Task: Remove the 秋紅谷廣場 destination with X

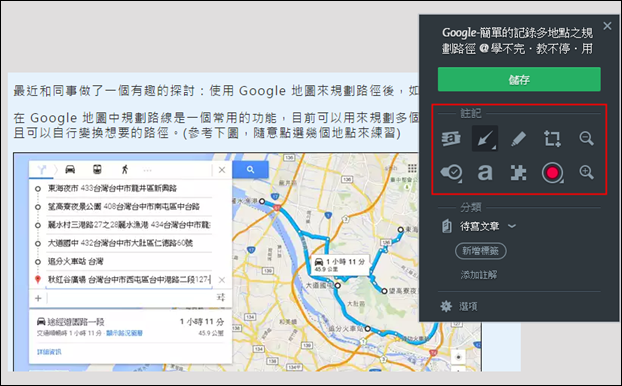Action: pos(222,280)
